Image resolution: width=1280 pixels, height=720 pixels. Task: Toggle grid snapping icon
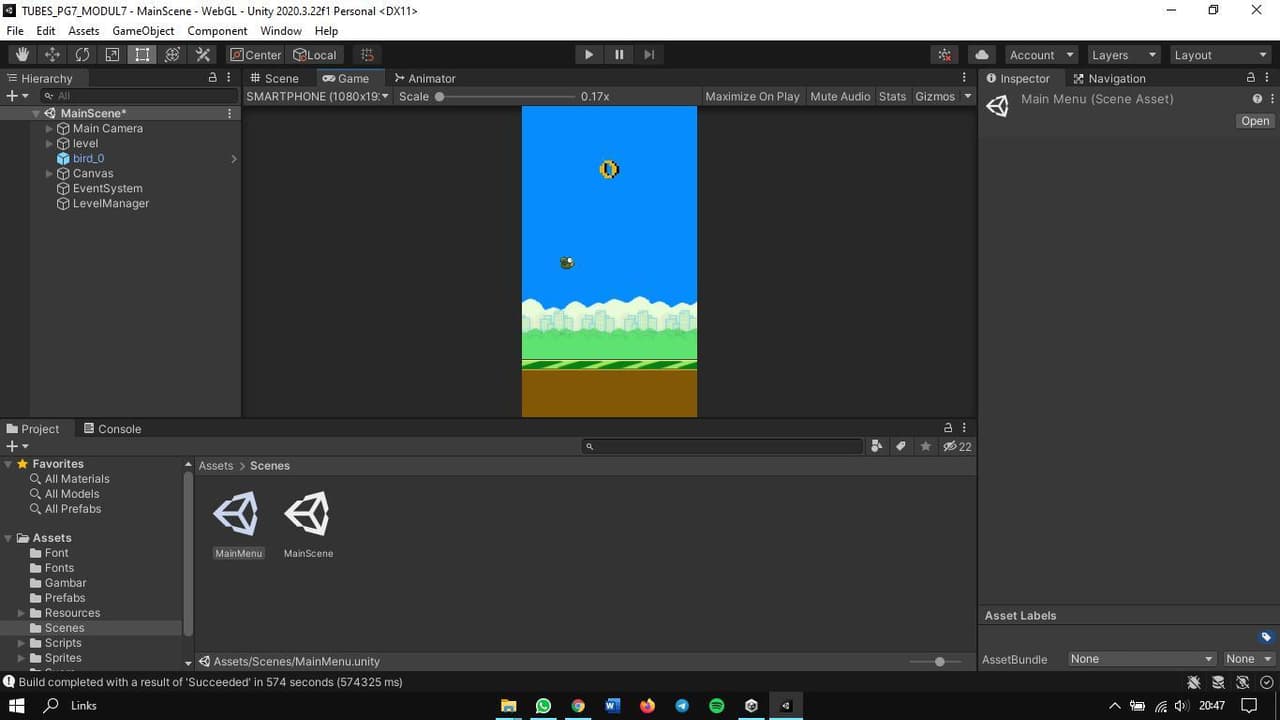367,55
